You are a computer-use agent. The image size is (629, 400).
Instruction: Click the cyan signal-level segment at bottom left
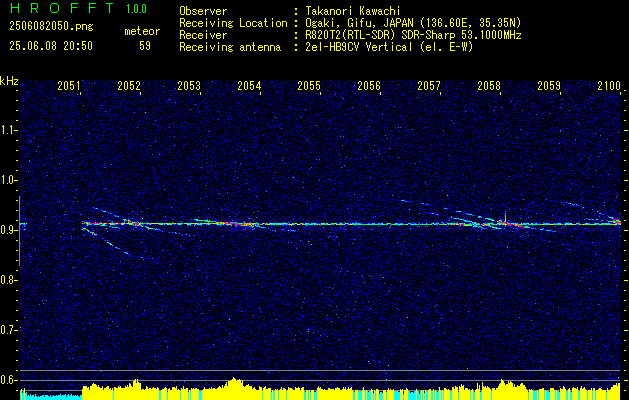pos(51,396)
